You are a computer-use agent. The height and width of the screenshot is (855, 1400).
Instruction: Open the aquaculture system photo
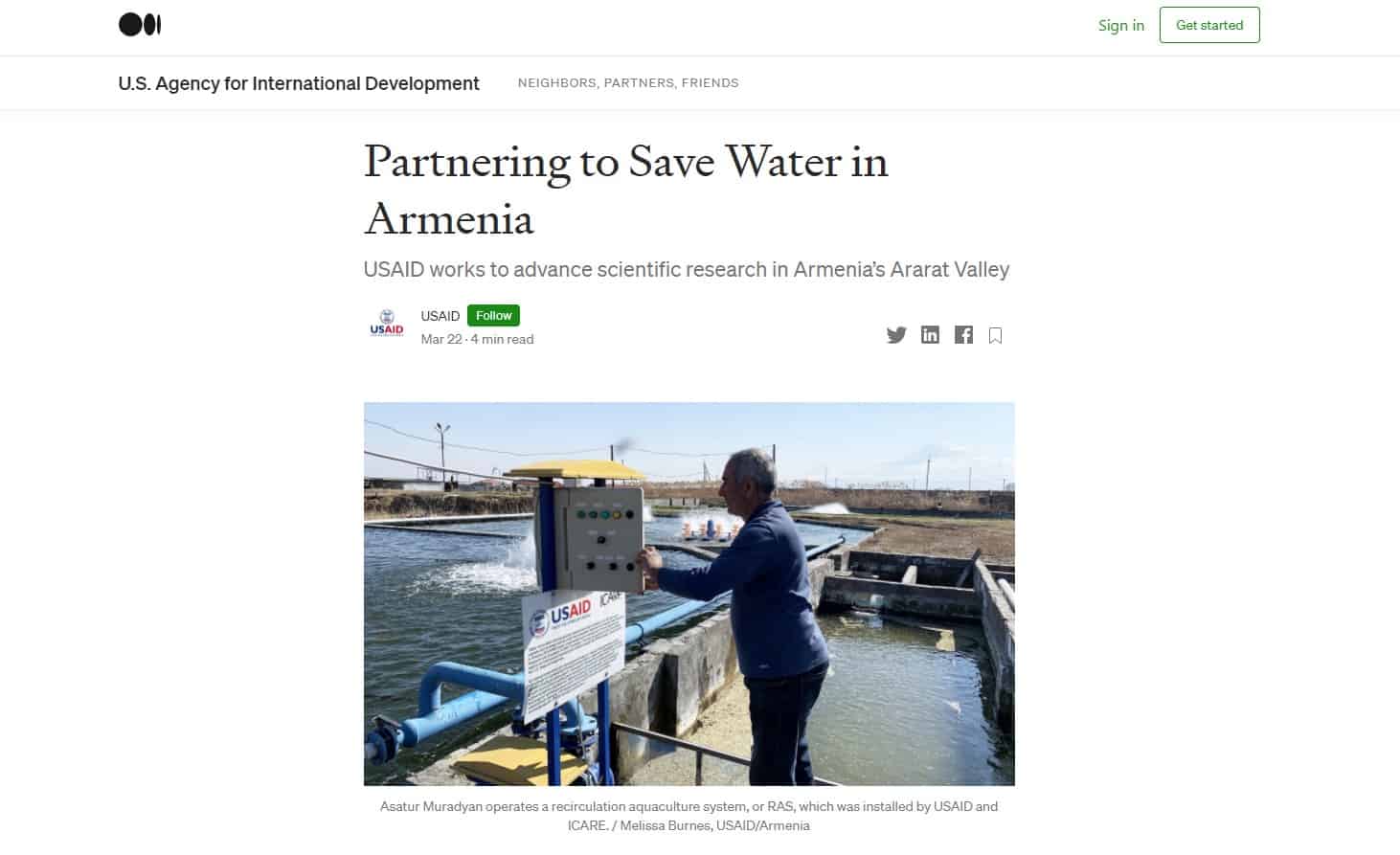tap(689, 594)
